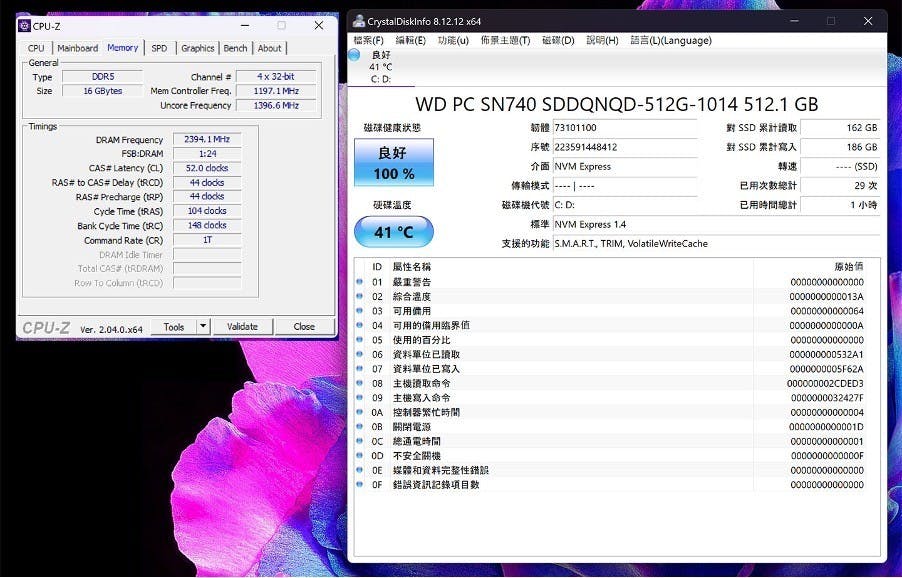Image resolution: width=902 pixels, height=578 pixels.
Task: Open the Tools dropdown arrow in CPU-Z
Action: click(x=203, y=326)
